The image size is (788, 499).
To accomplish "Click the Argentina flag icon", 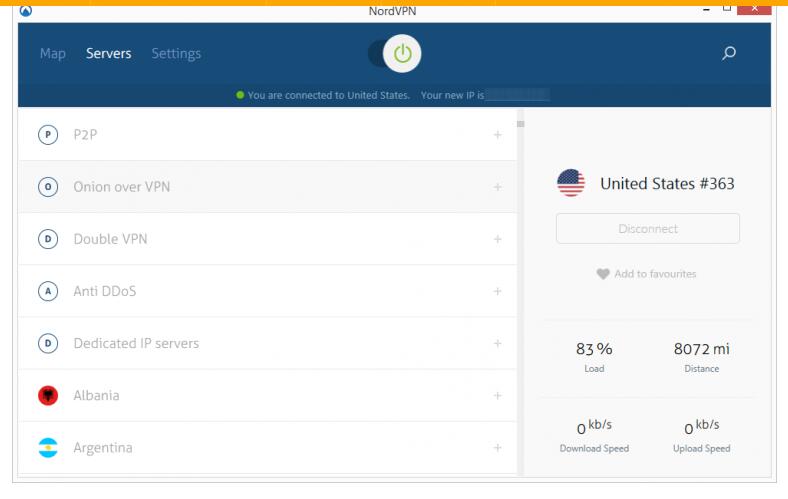I will click(x=48, y=448).
